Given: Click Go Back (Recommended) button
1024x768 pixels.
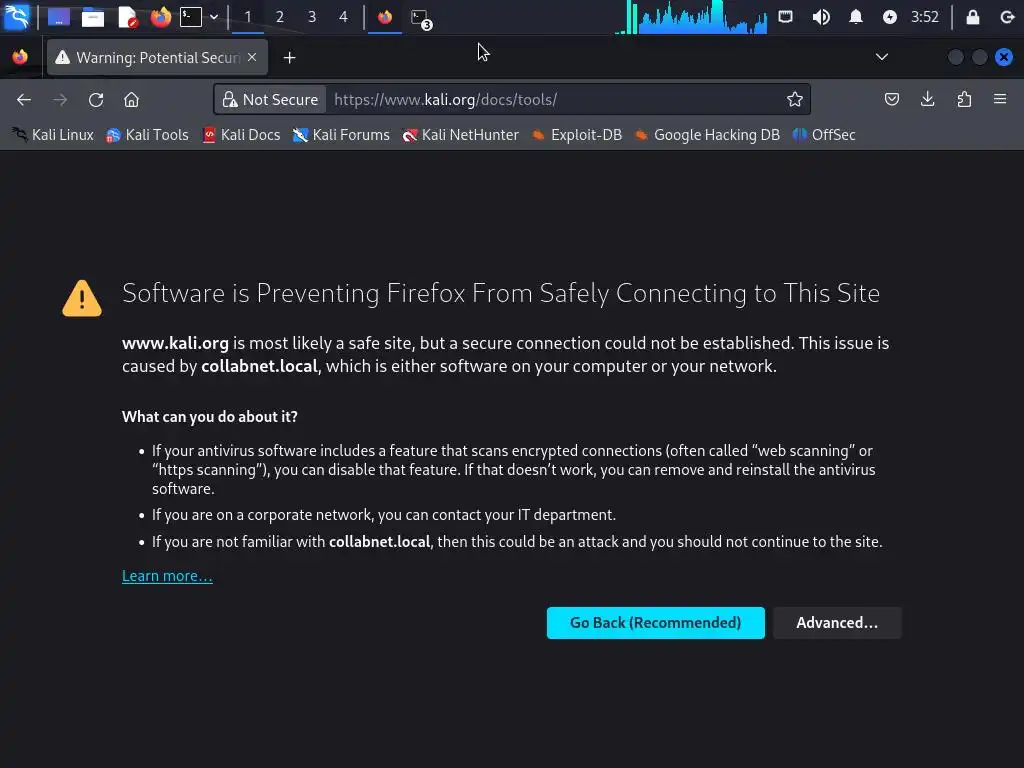Looking at the screenshot, I should (656, 623).
